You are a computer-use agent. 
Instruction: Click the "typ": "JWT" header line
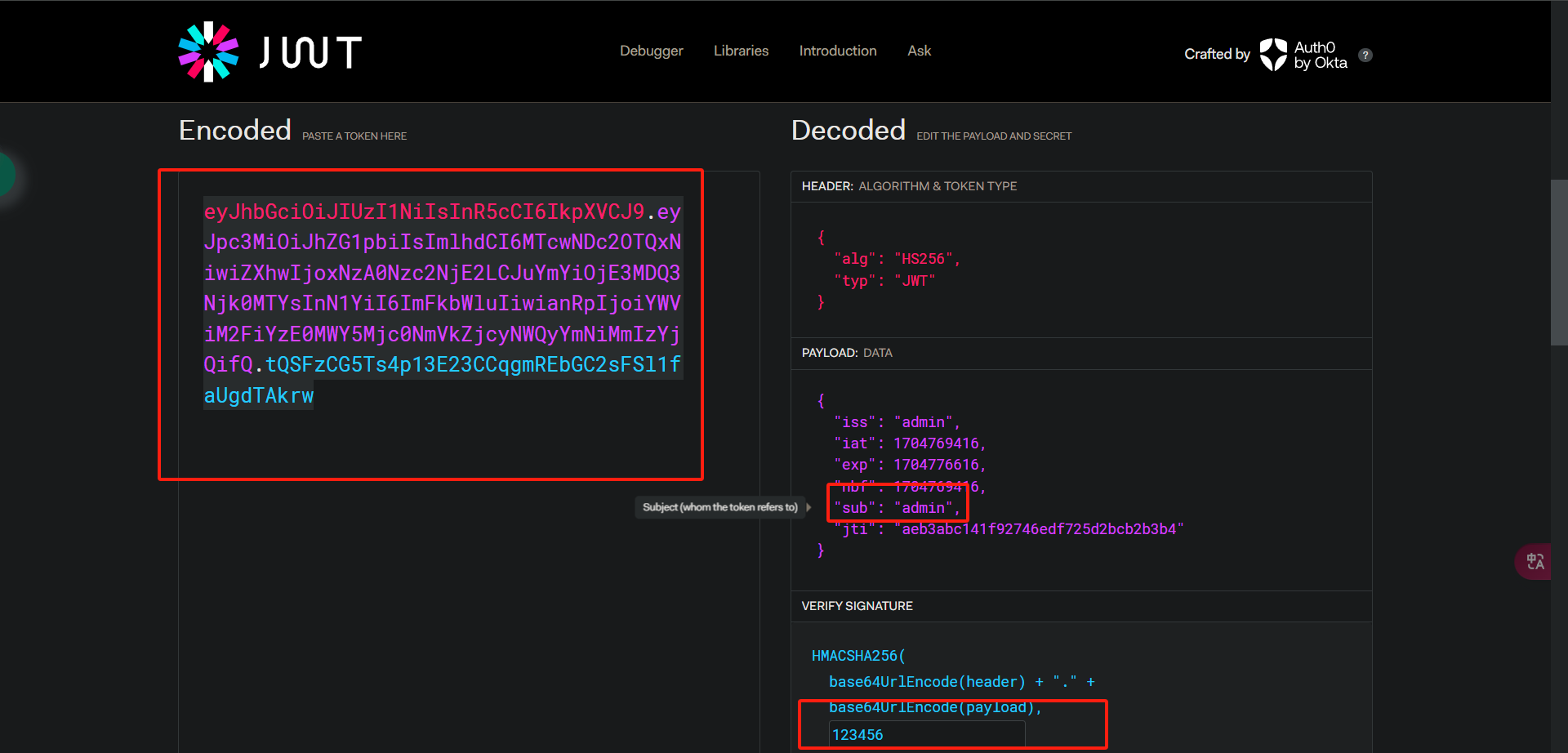884,281
